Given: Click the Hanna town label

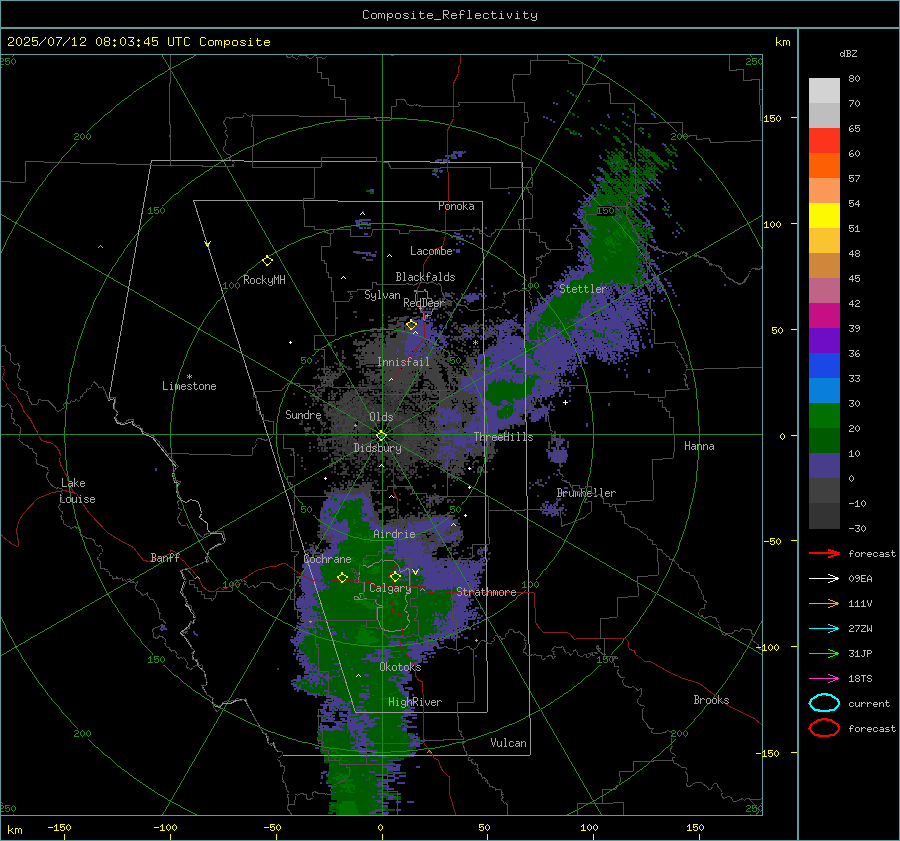Looking at the screenshot, I should click(699, 446).
